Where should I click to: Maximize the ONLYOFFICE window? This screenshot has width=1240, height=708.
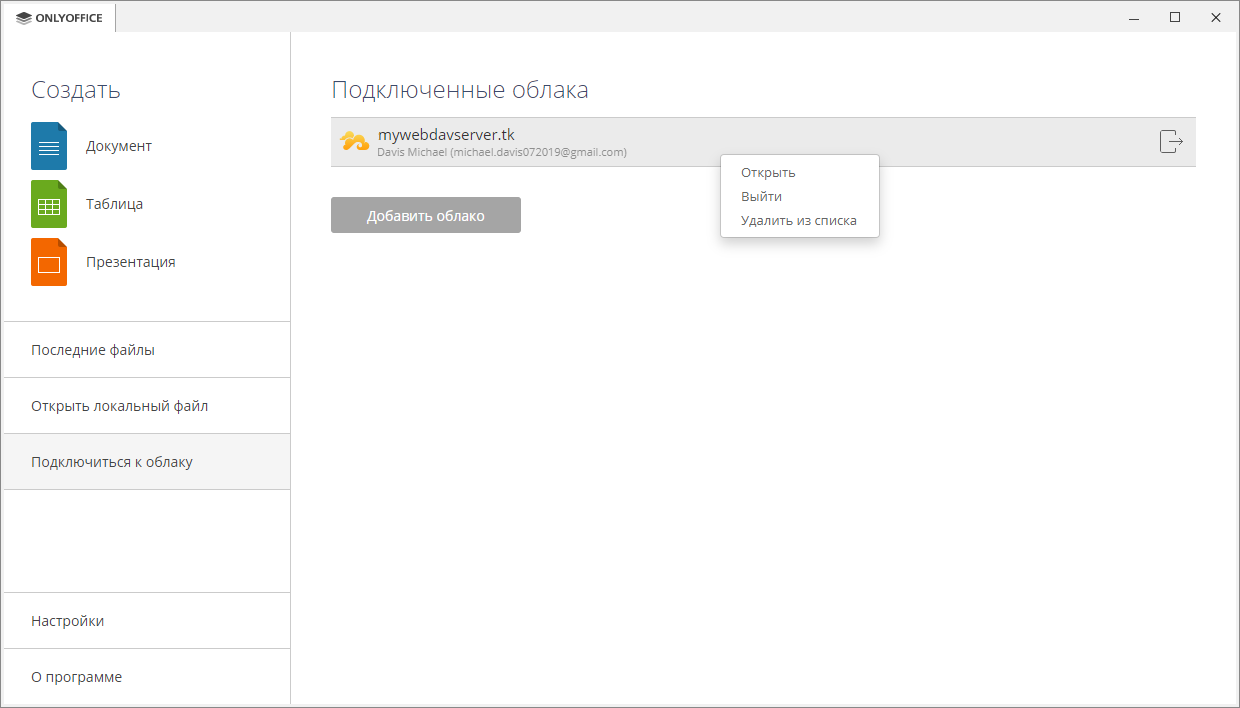(1175, 18)
